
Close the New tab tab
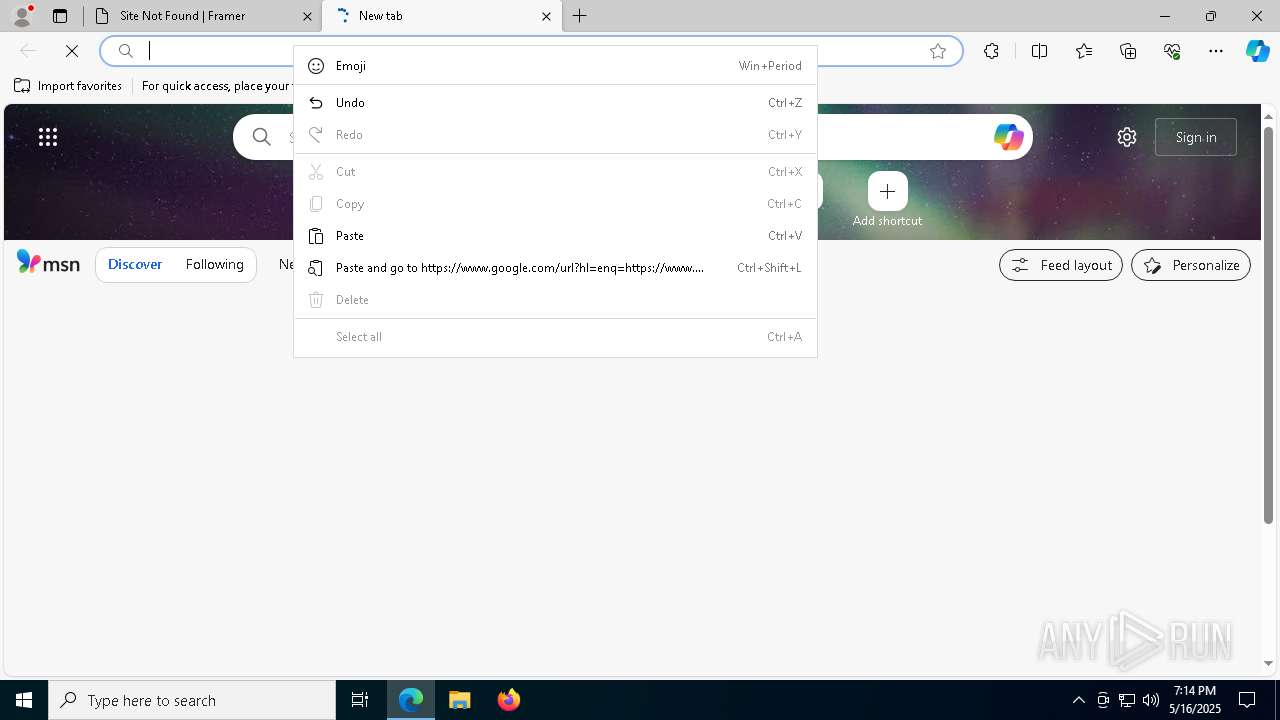(546, 16)
